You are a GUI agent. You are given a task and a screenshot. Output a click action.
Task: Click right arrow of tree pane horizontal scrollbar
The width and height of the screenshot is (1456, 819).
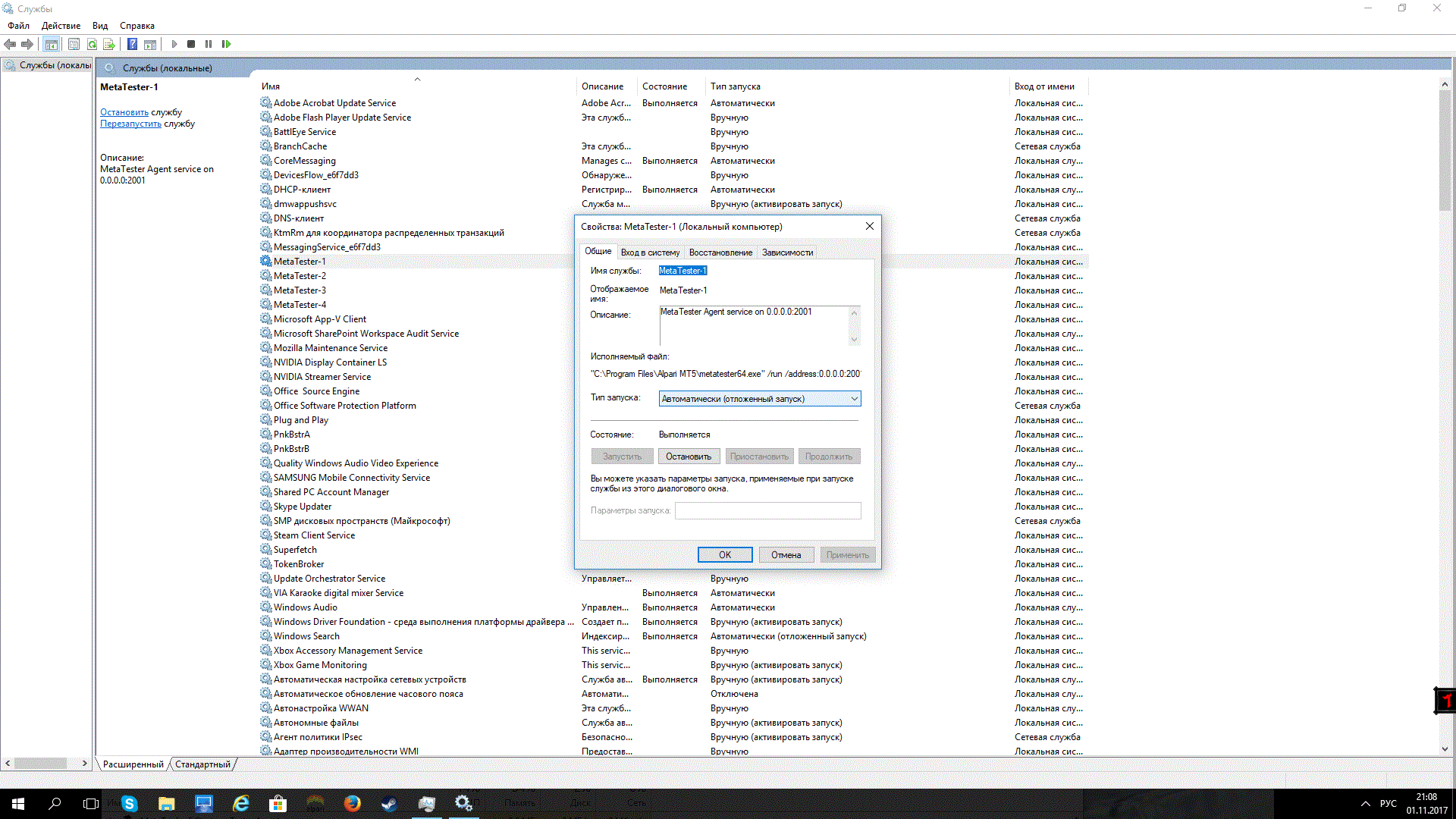85,764
